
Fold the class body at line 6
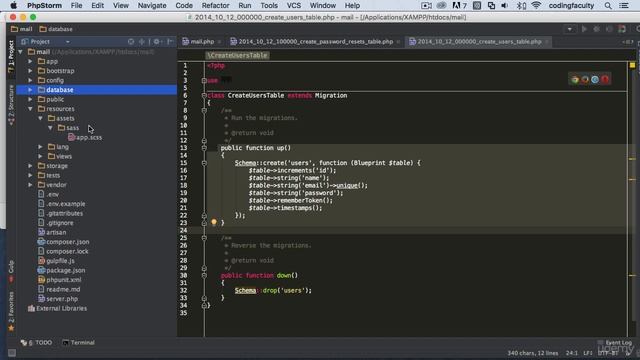tap(204, 96)
